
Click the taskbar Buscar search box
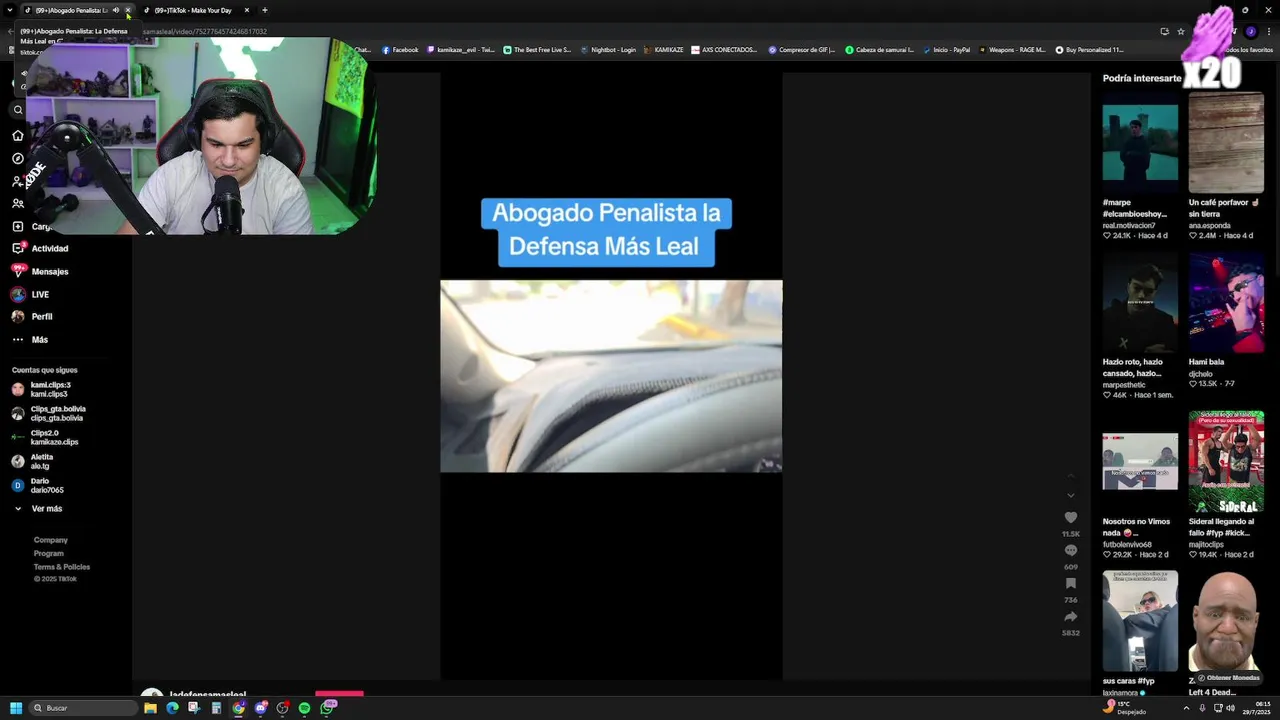tap(83, 708)
